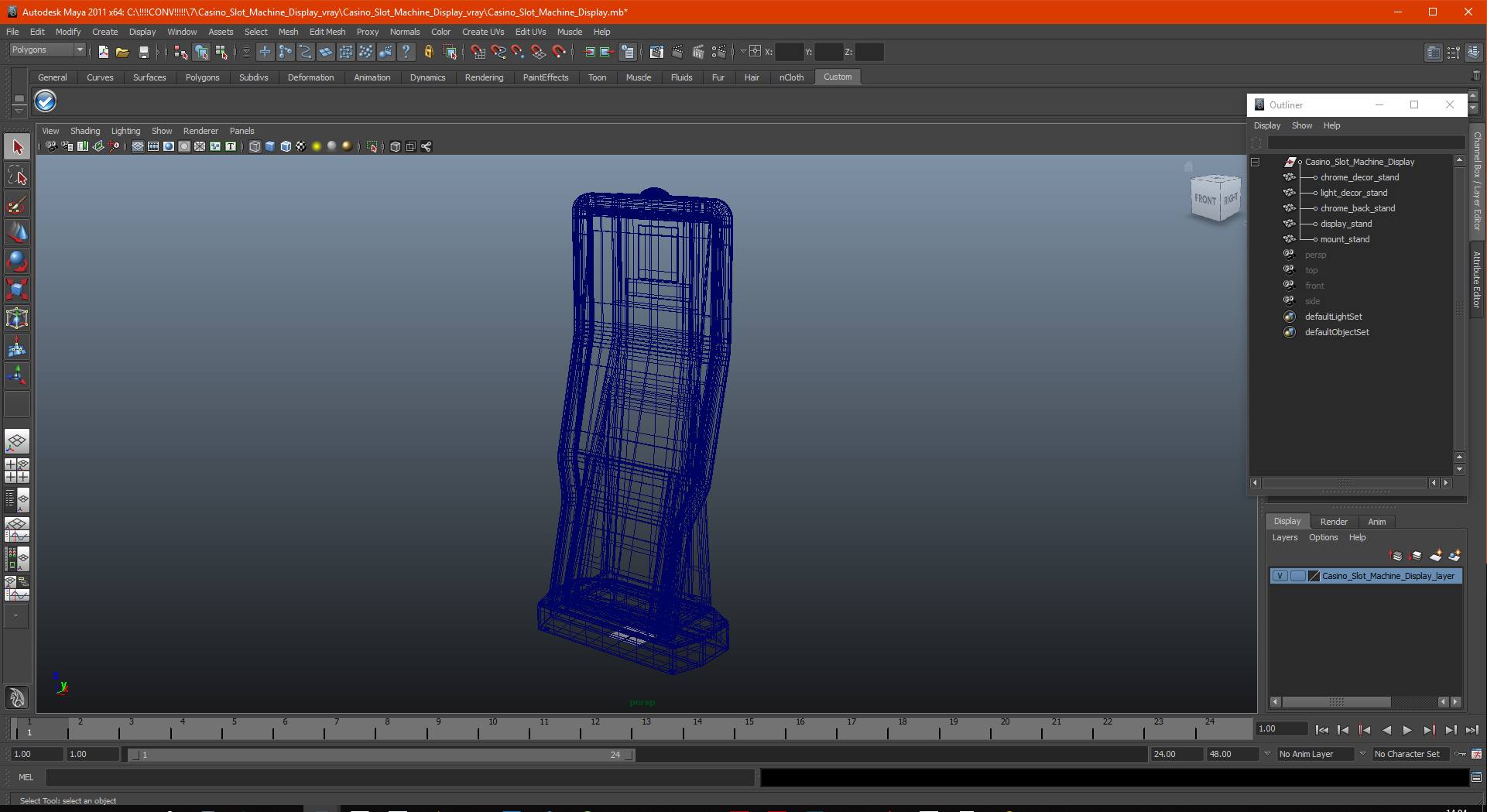
Task: Click the range slider bar handle
Action: pos(381,755)
